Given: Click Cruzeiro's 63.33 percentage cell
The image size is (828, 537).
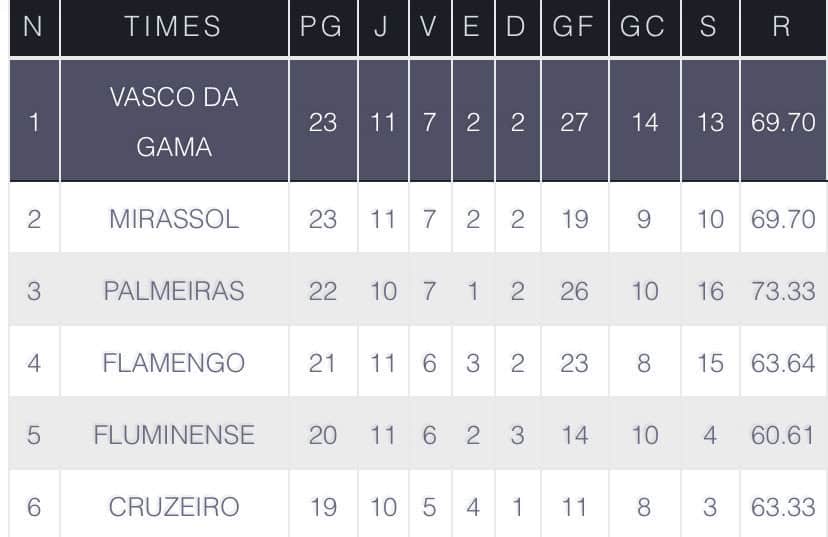Looking at the screenshot, I should pyautogui.click(x=783, y=507).
